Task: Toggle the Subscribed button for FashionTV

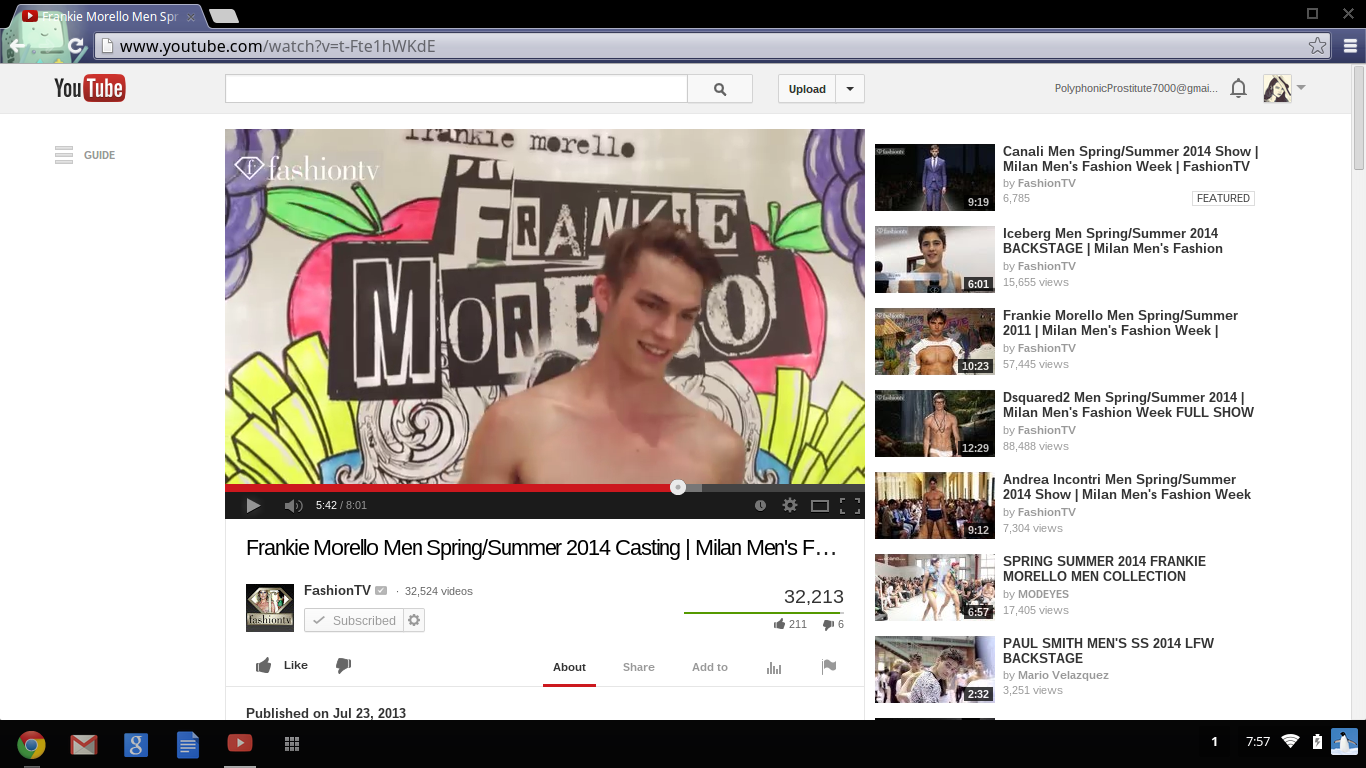Action: click(x=354, y=621)
